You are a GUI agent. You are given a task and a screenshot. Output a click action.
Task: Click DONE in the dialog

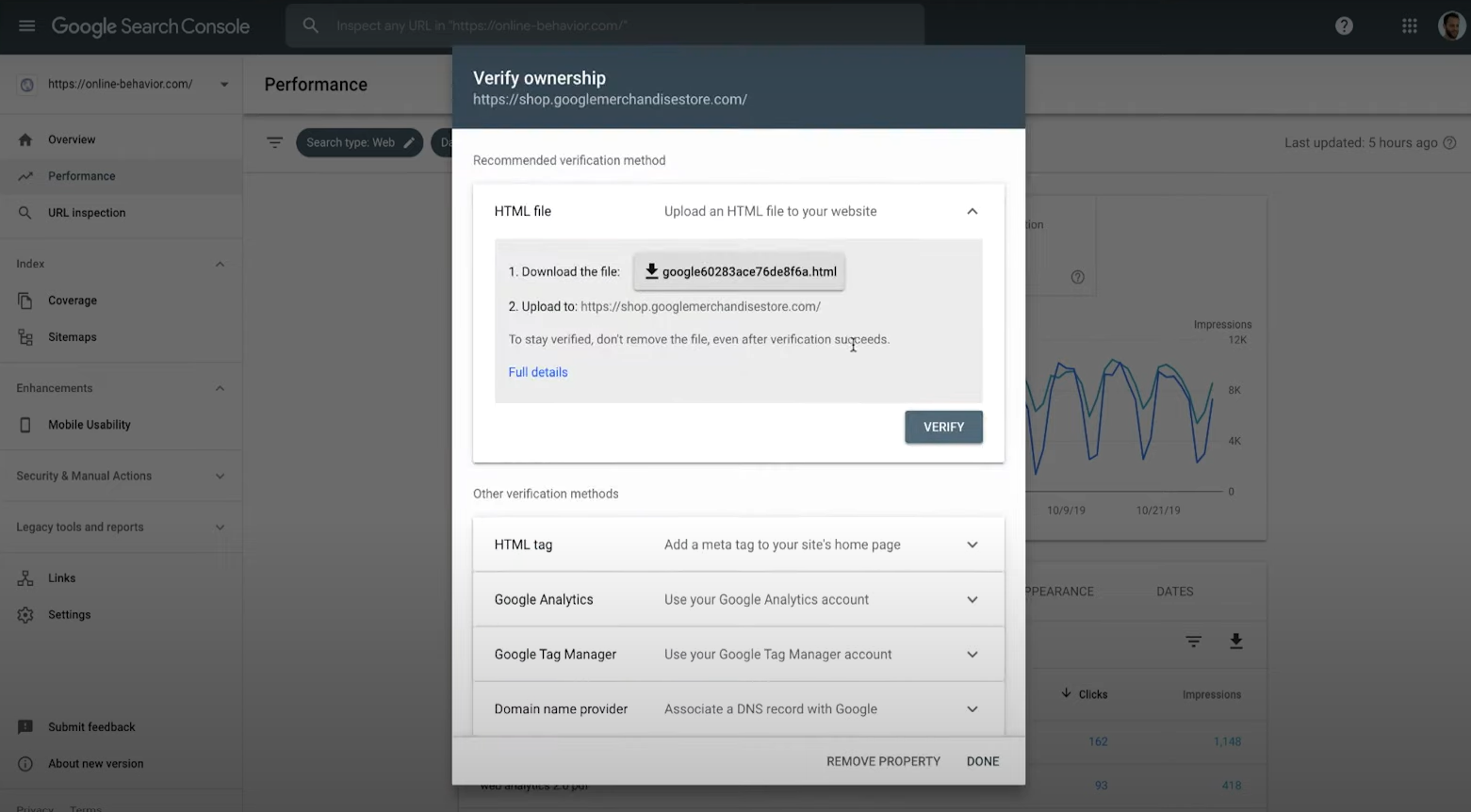point(983,761)
